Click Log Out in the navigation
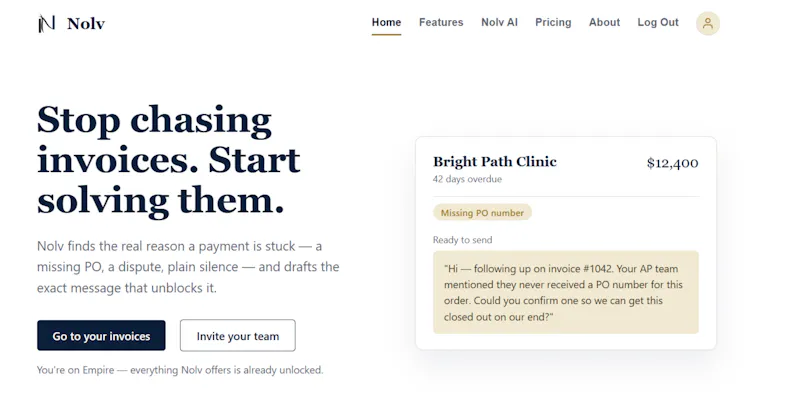This screenshot has width=800, height=400. click(658, 22)
